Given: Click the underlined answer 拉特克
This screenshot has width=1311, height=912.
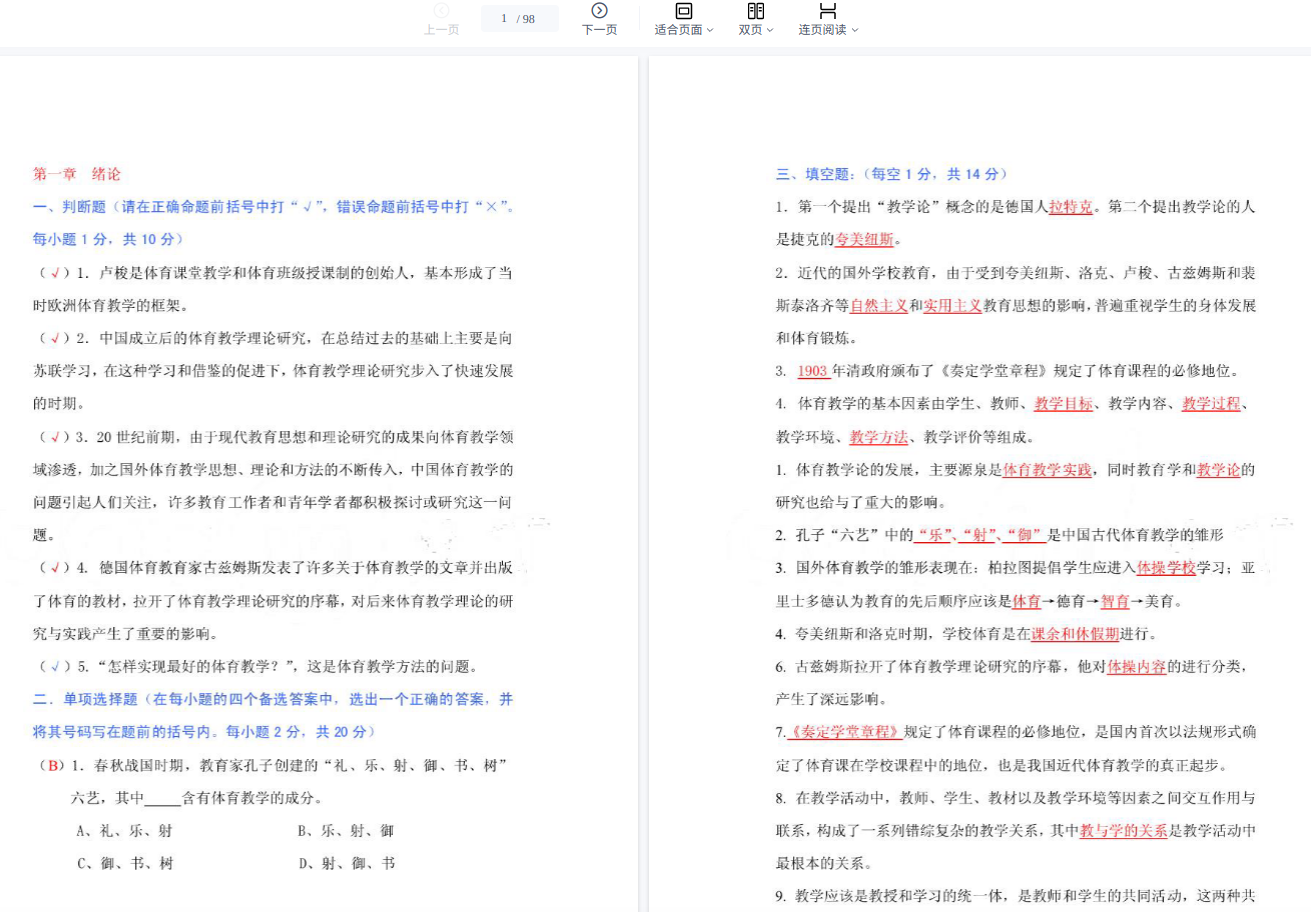Looking at the screenshot, I should pyautogui.click(x=1070, y=207).
